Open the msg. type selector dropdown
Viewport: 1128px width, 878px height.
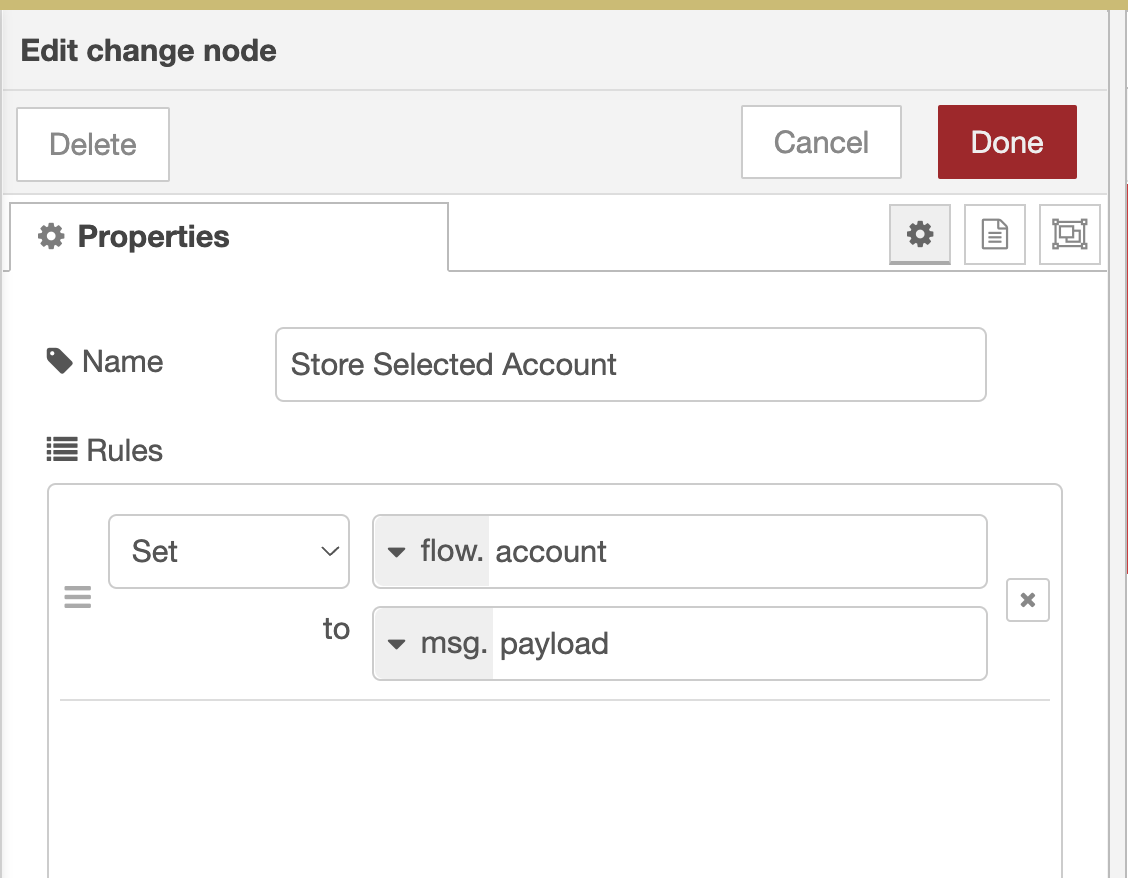pyautogui.click(x=433, y=644)
